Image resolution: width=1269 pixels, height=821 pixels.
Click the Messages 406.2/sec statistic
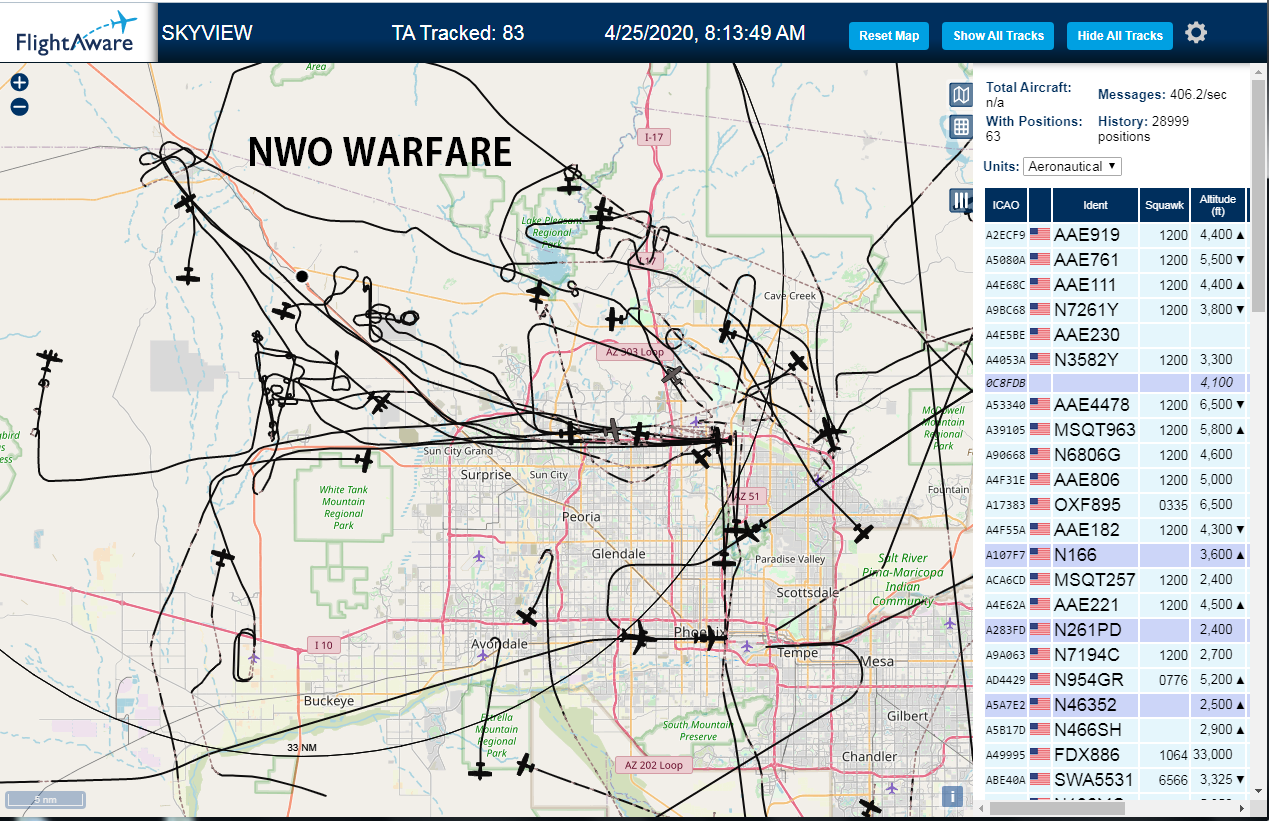(x=1162, y=94)
